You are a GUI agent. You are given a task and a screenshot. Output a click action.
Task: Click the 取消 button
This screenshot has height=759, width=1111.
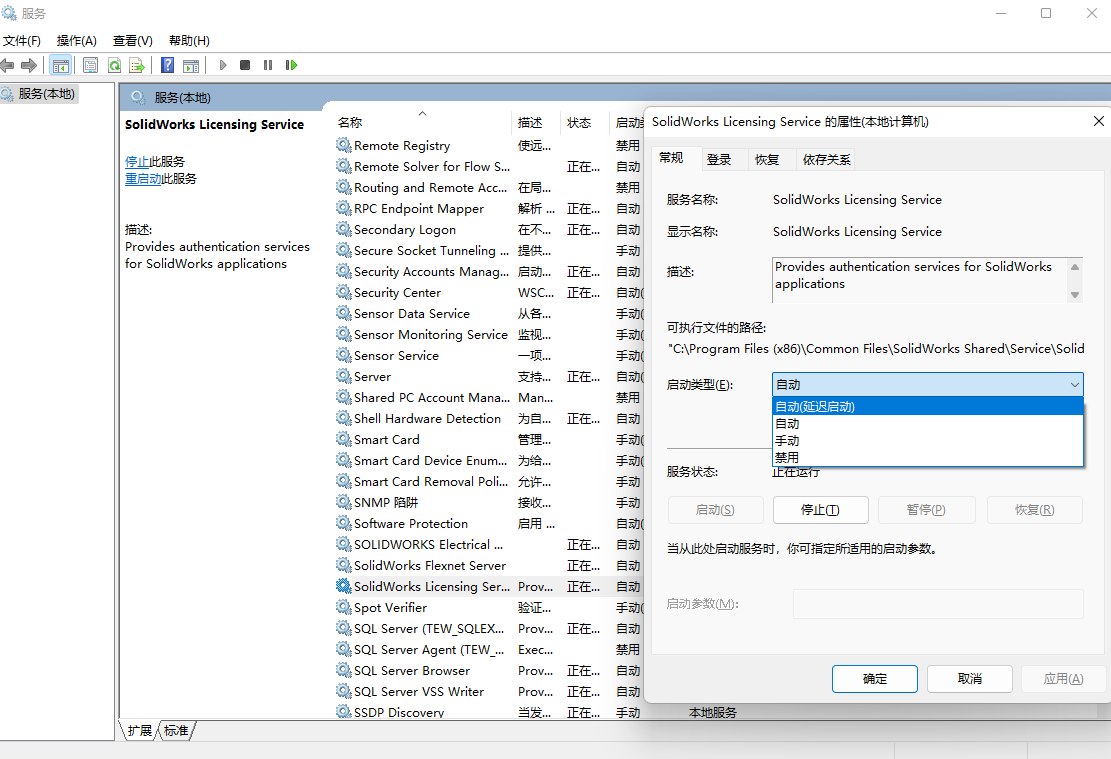click(x=970, y=679)
